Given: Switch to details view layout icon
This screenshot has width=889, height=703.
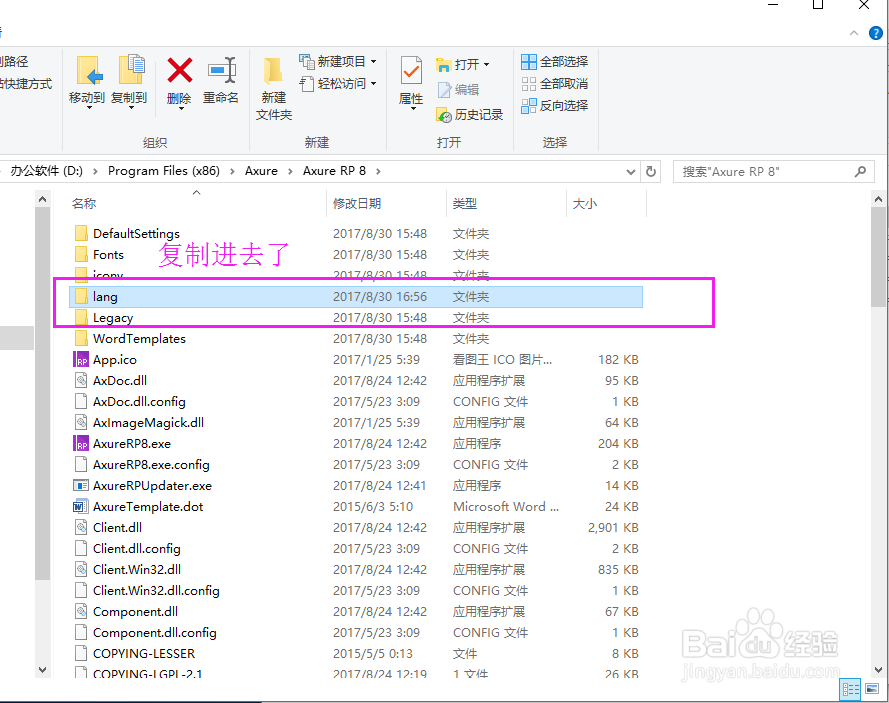Looking at the screenshot, I should tap(850, 689).
